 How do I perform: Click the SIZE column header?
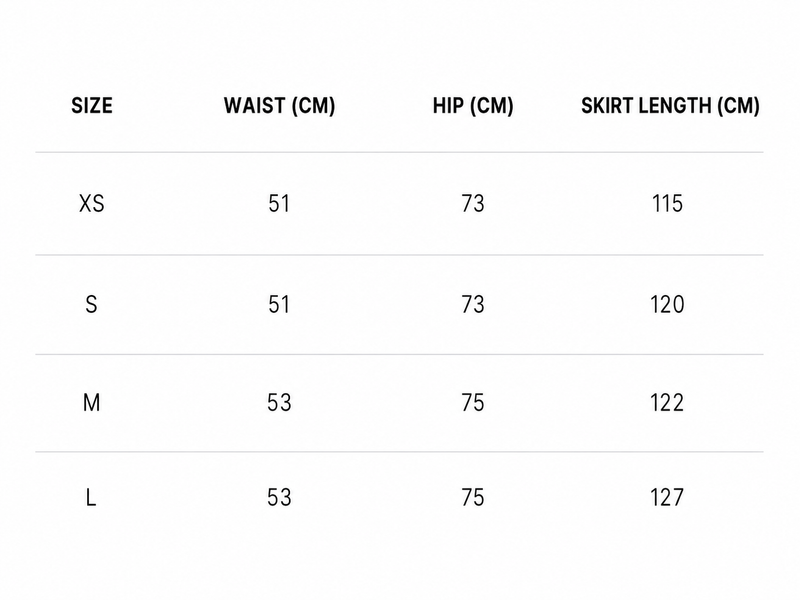pos(92,106)
